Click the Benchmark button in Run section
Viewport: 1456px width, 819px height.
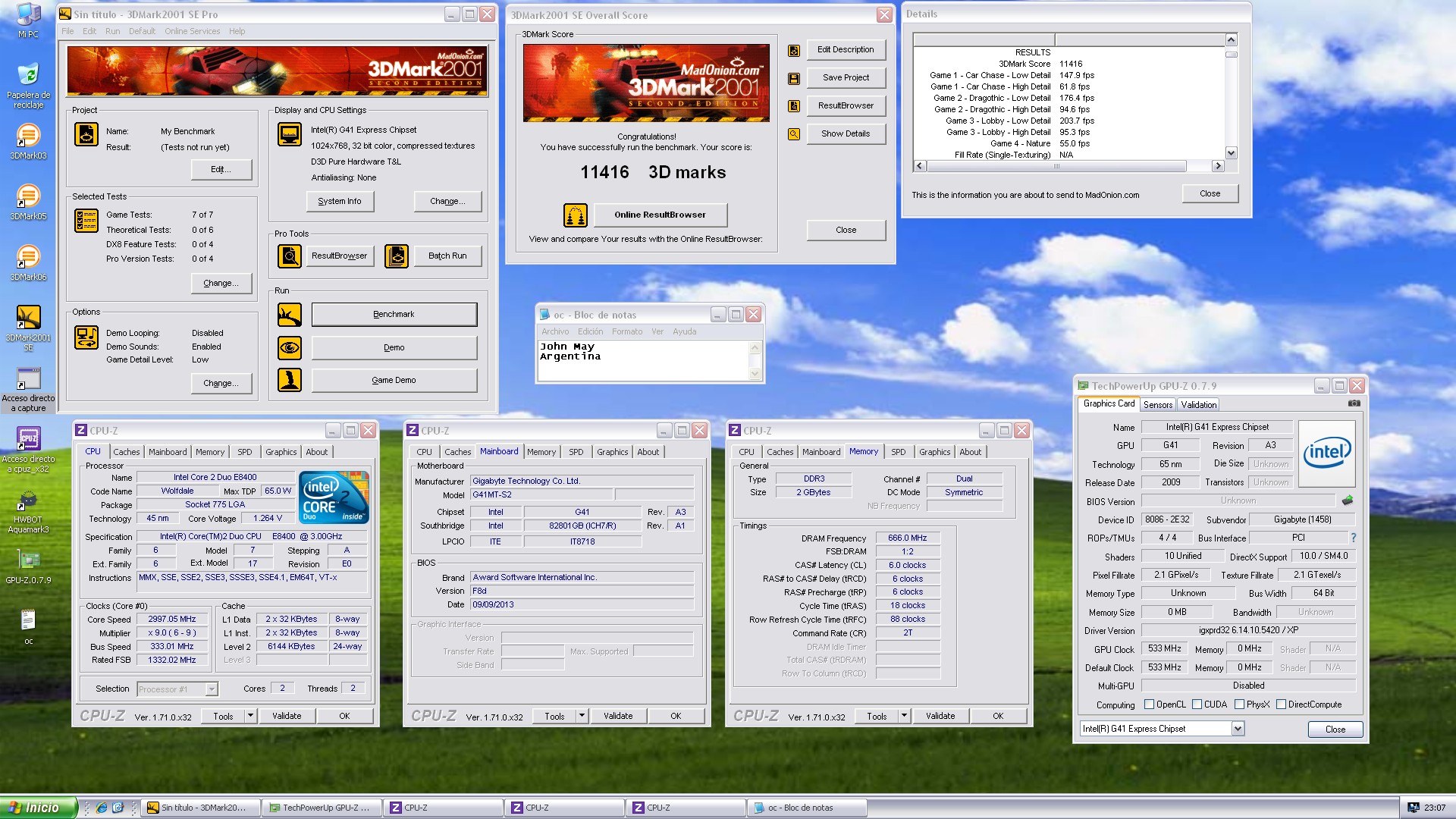[x=394, y=315]
